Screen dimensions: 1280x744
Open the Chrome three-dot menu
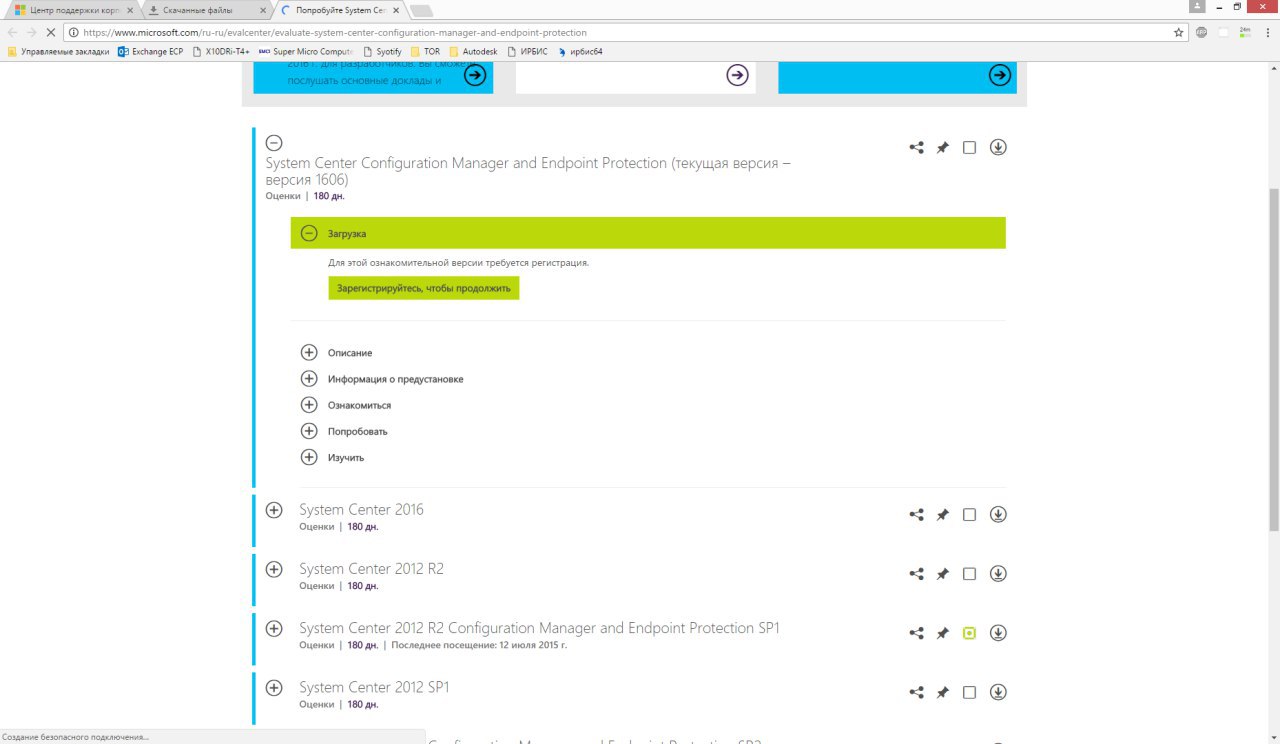[1267, 32]
